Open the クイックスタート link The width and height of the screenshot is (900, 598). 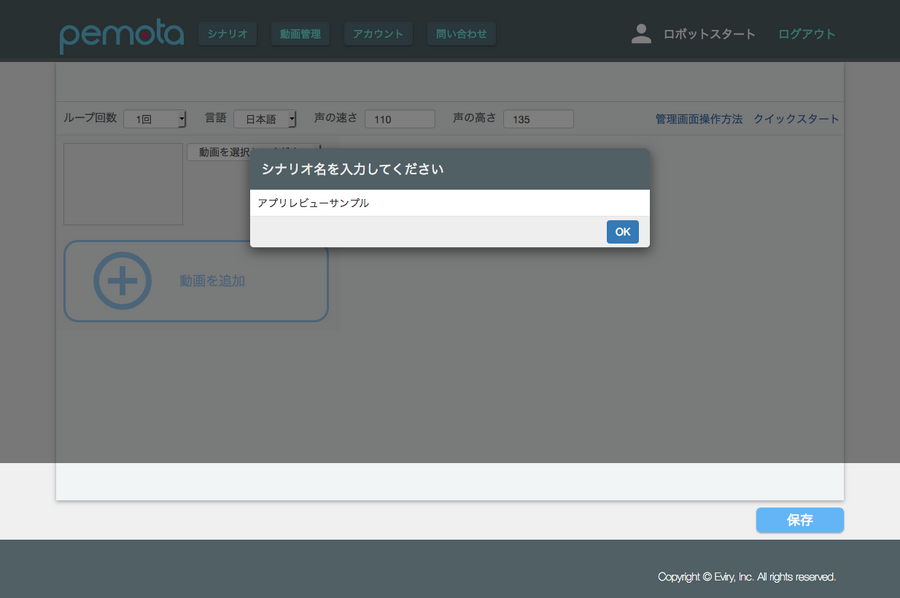(796, 119)
